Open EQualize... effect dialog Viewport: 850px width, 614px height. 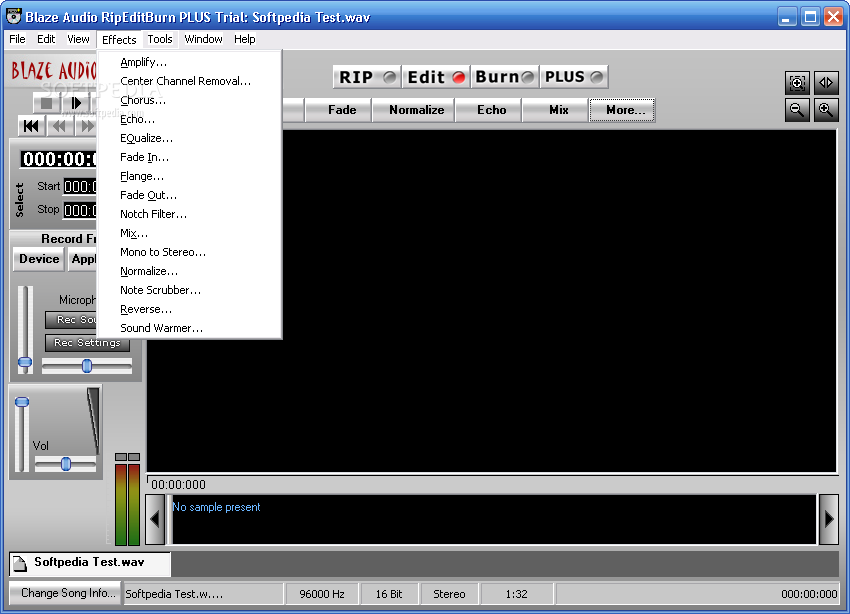pos(190,138)
